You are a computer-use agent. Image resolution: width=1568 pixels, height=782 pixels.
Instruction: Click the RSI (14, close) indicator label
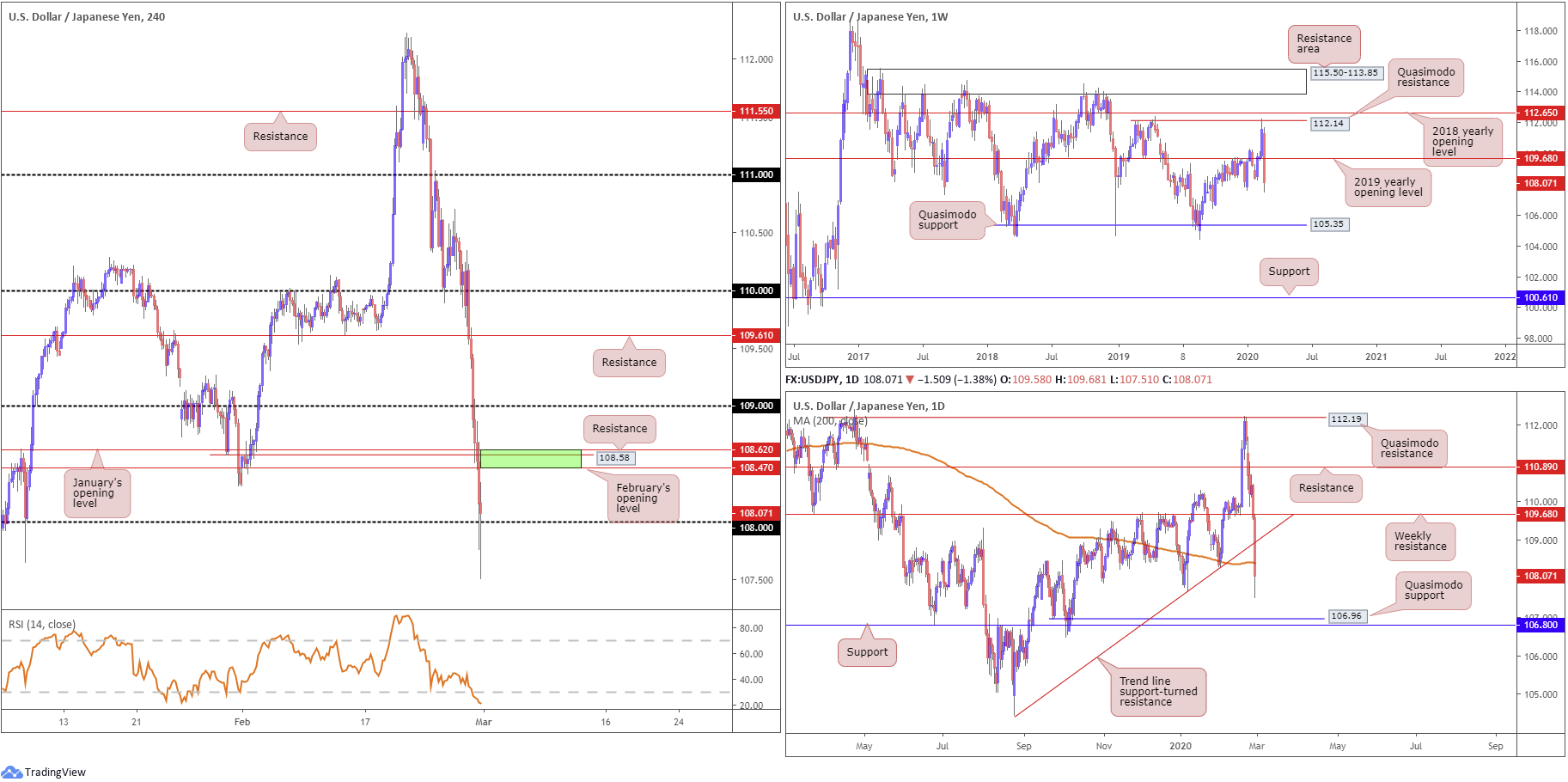[42, 625]
